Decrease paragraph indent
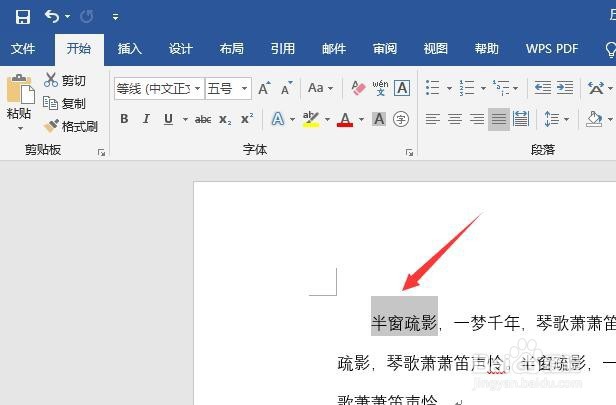 click(x=543, y=88)
